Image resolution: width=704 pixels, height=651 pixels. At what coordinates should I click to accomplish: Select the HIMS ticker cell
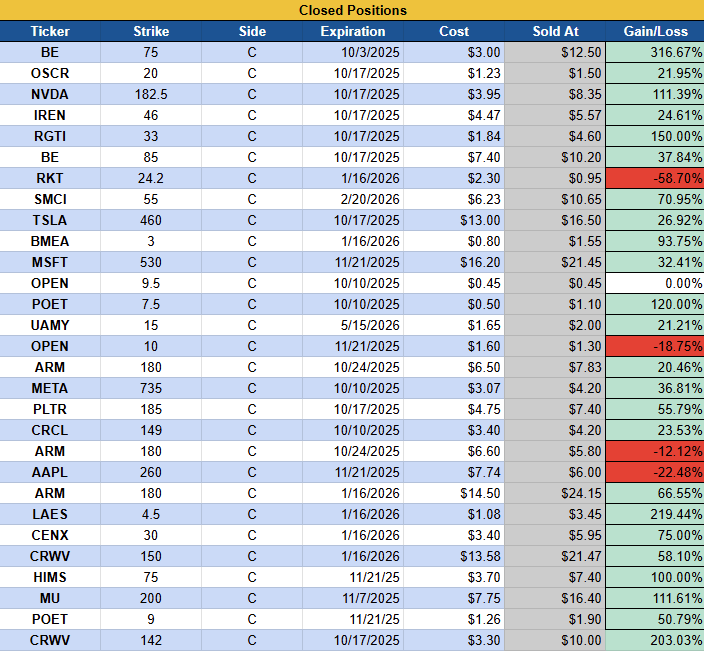50,577
